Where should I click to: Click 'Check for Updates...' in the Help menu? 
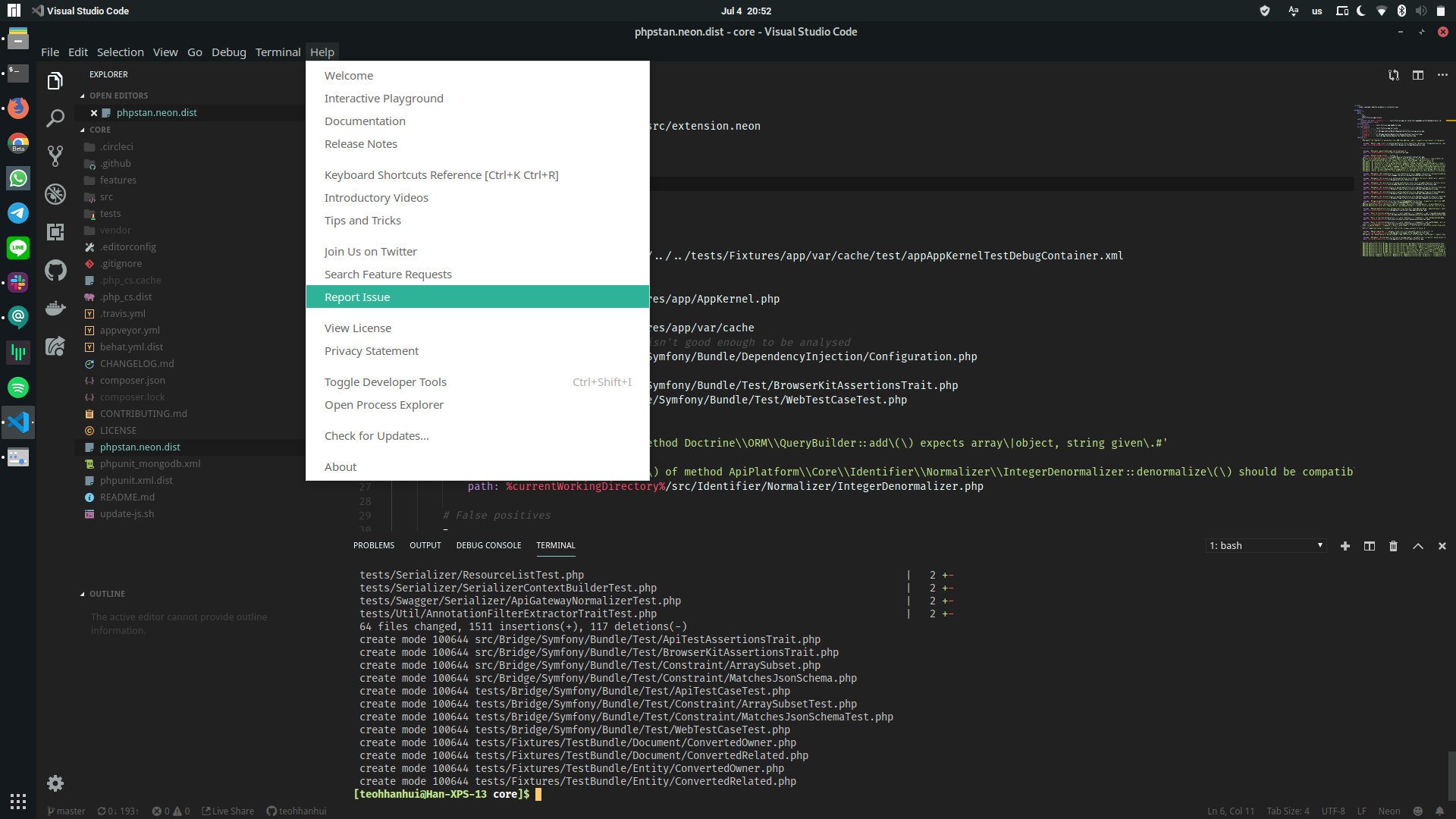tap(376, 435)
